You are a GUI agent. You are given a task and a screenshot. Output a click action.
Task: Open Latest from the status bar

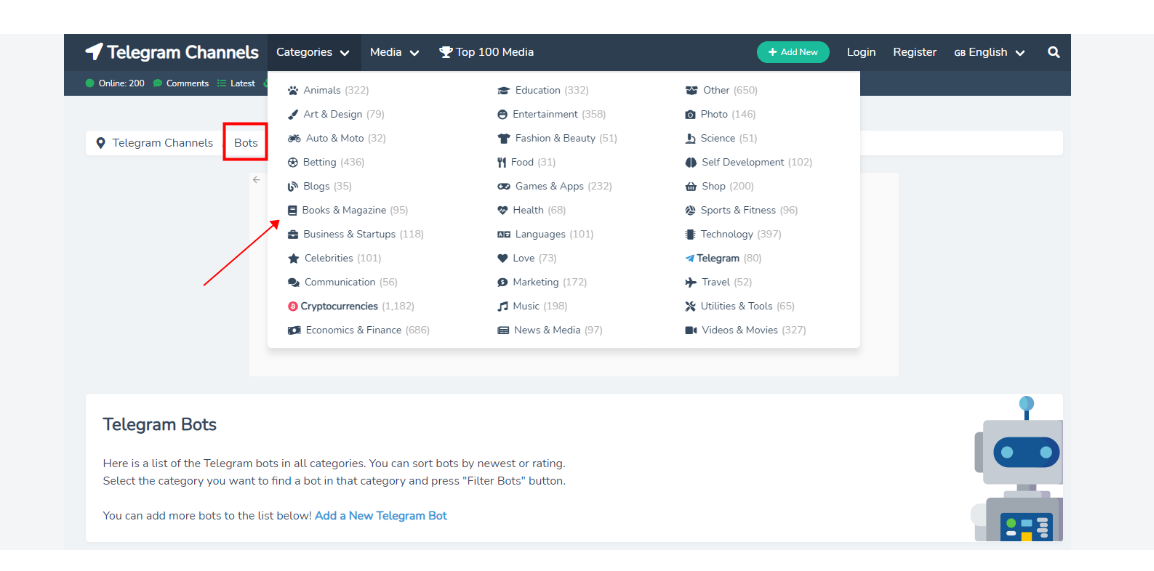point(236,84)
